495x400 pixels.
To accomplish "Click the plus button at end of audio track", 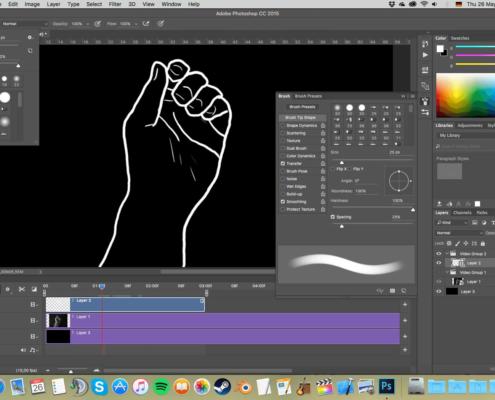I will [x=405, y=350].
